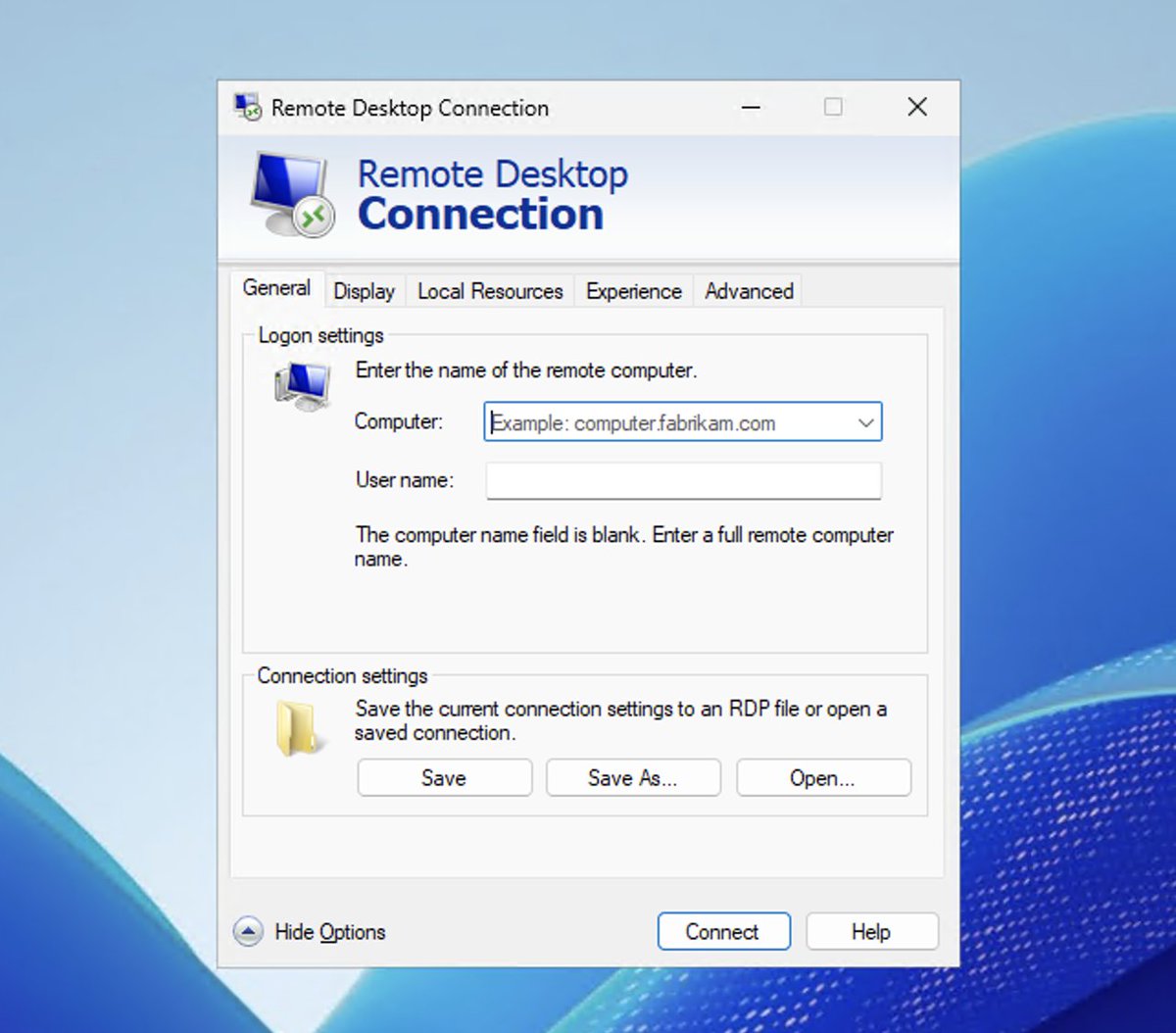
Task: Open the Advanced tab
Action: click(749, 291)
